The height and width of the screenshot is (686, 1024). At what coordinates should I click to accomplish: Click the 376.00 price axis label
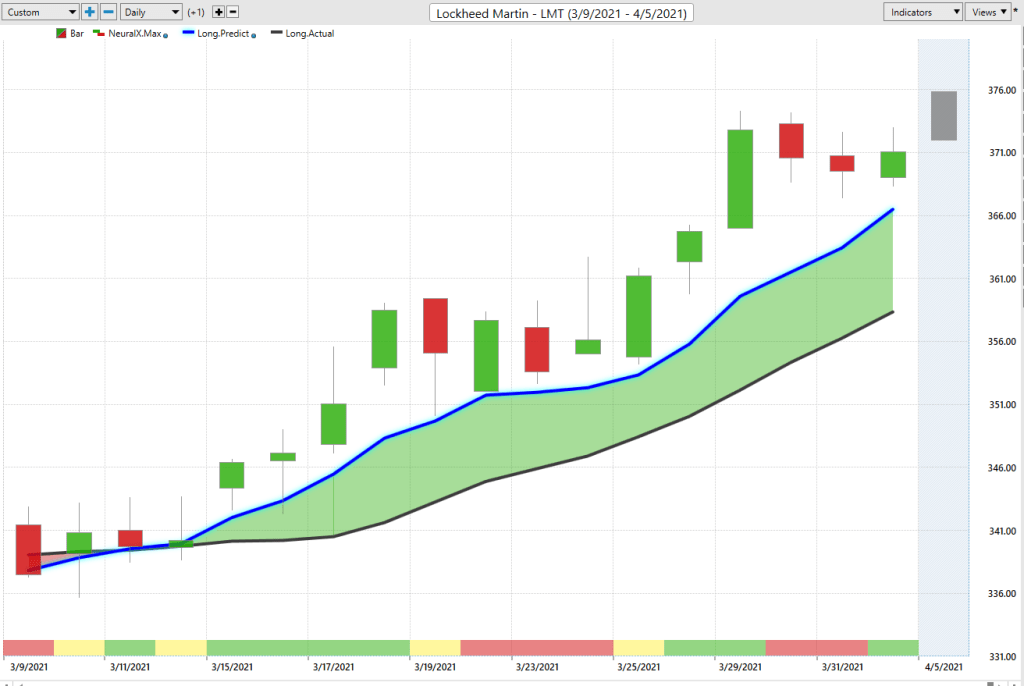click(x=1002, y=90)
